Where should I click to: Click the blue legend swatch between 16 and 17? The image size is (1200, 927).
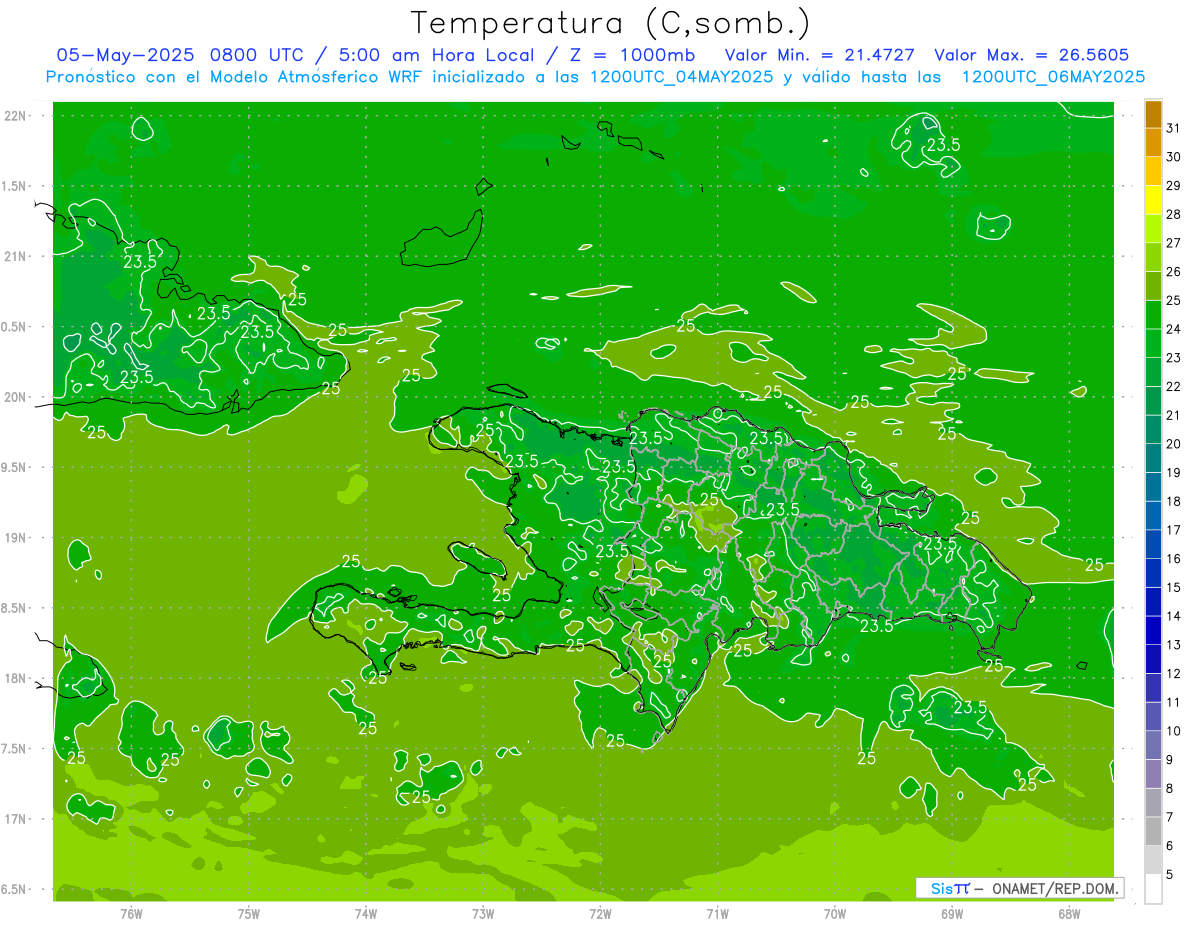[1153, 545]
